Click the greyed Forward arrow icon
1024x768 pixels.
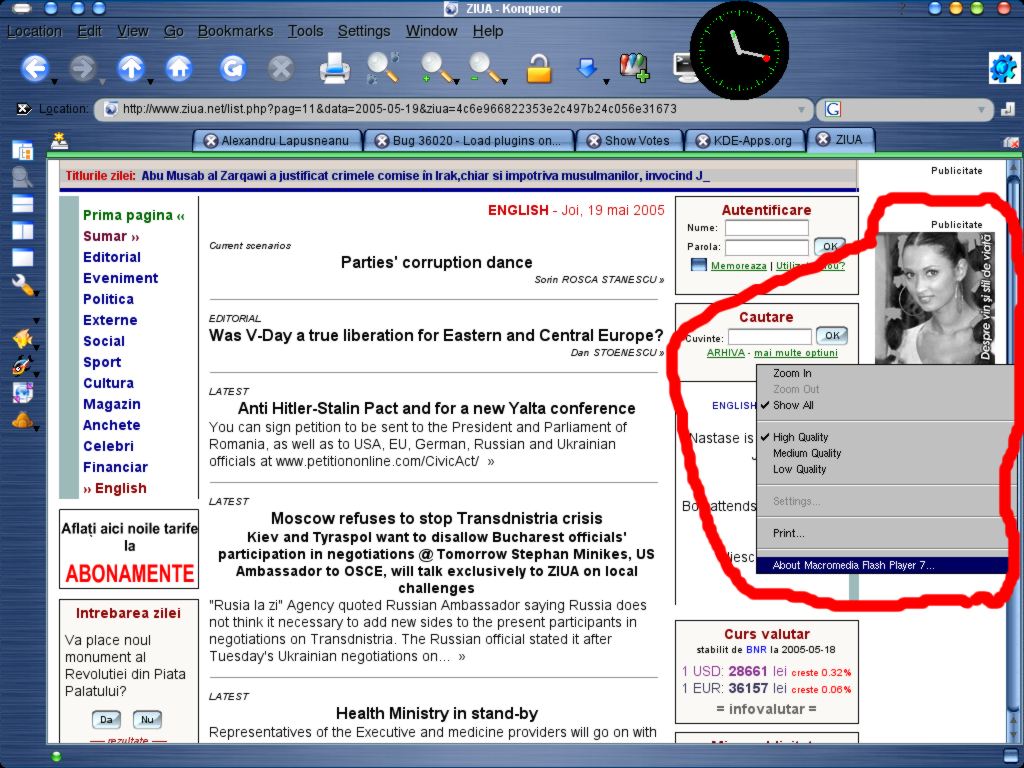(82, 68)
